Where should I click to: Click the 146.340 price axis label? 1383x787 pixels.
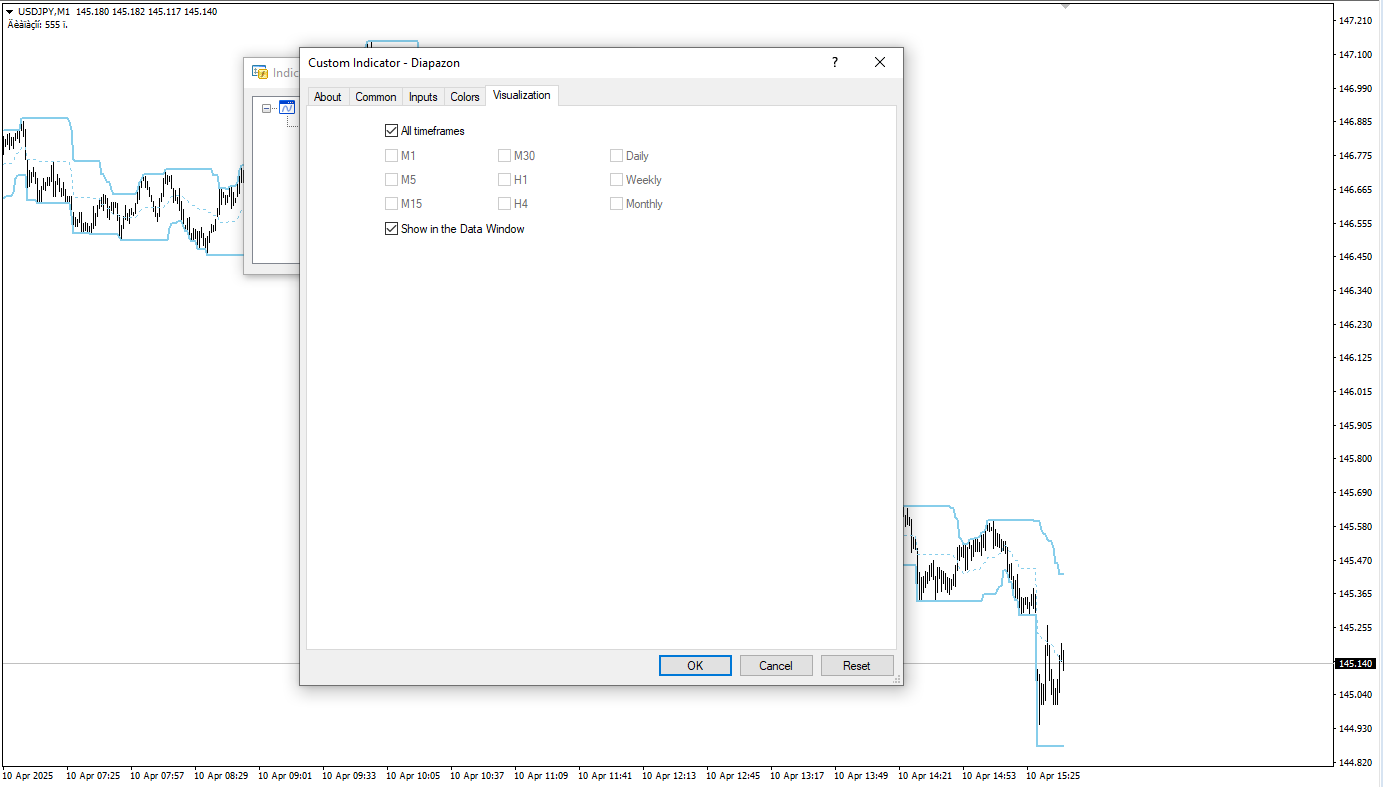(x=1354, y=290)
